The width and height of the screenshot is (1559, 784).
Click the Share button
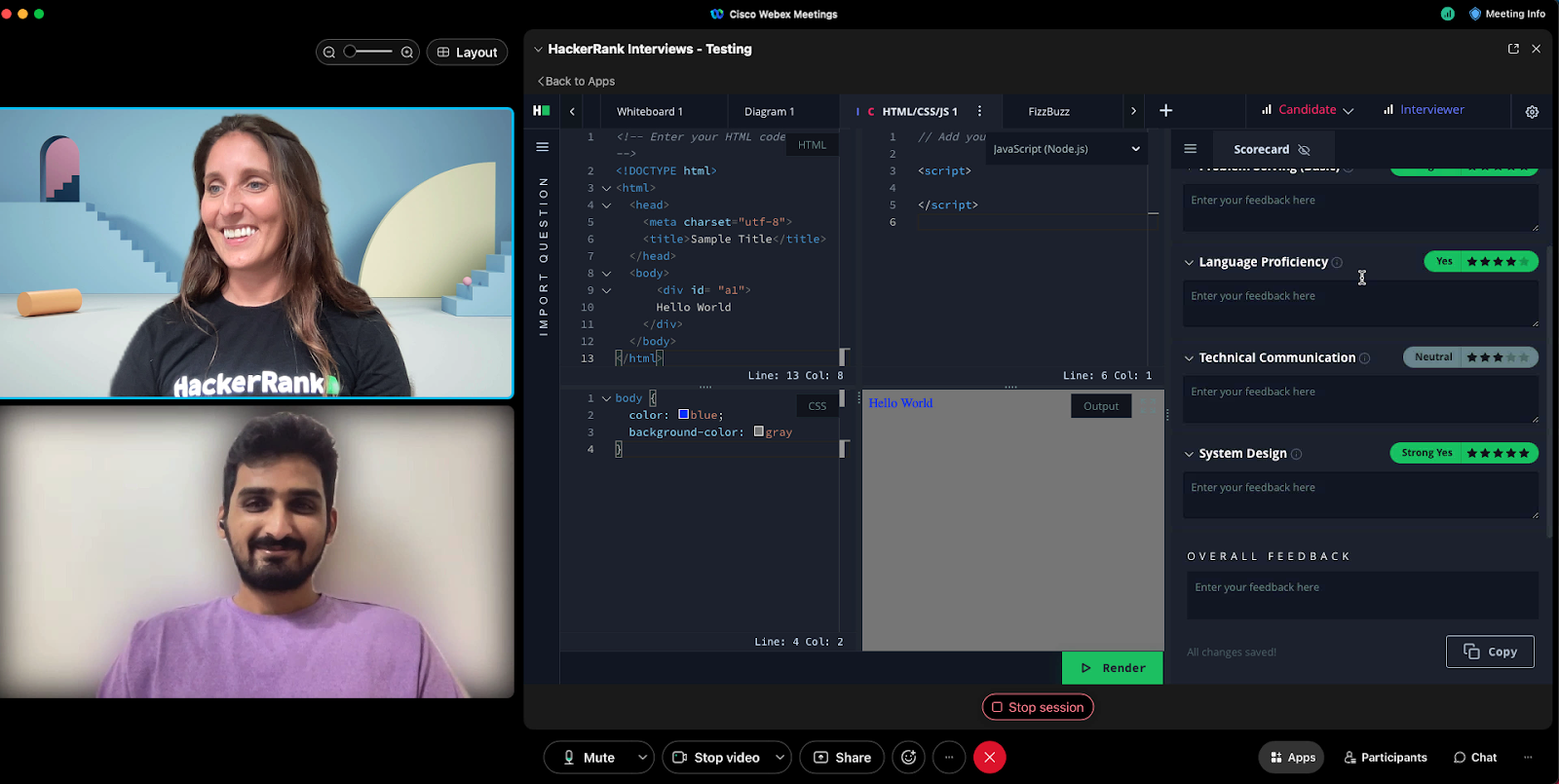pos(842,758)
